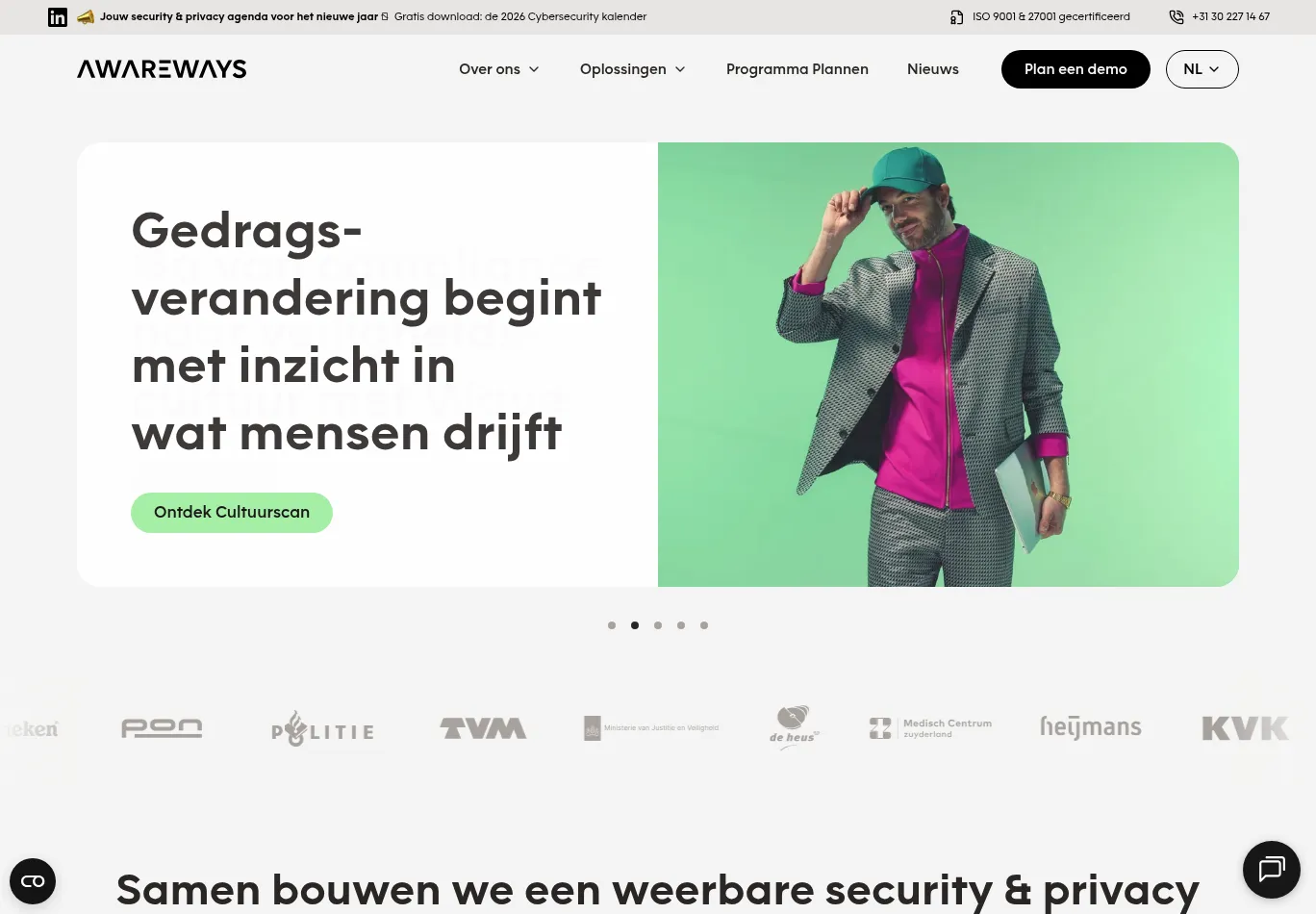This screenshot has height=914, width=1316.
Task: Click the TVM logo
Action: tap(483, 728)
